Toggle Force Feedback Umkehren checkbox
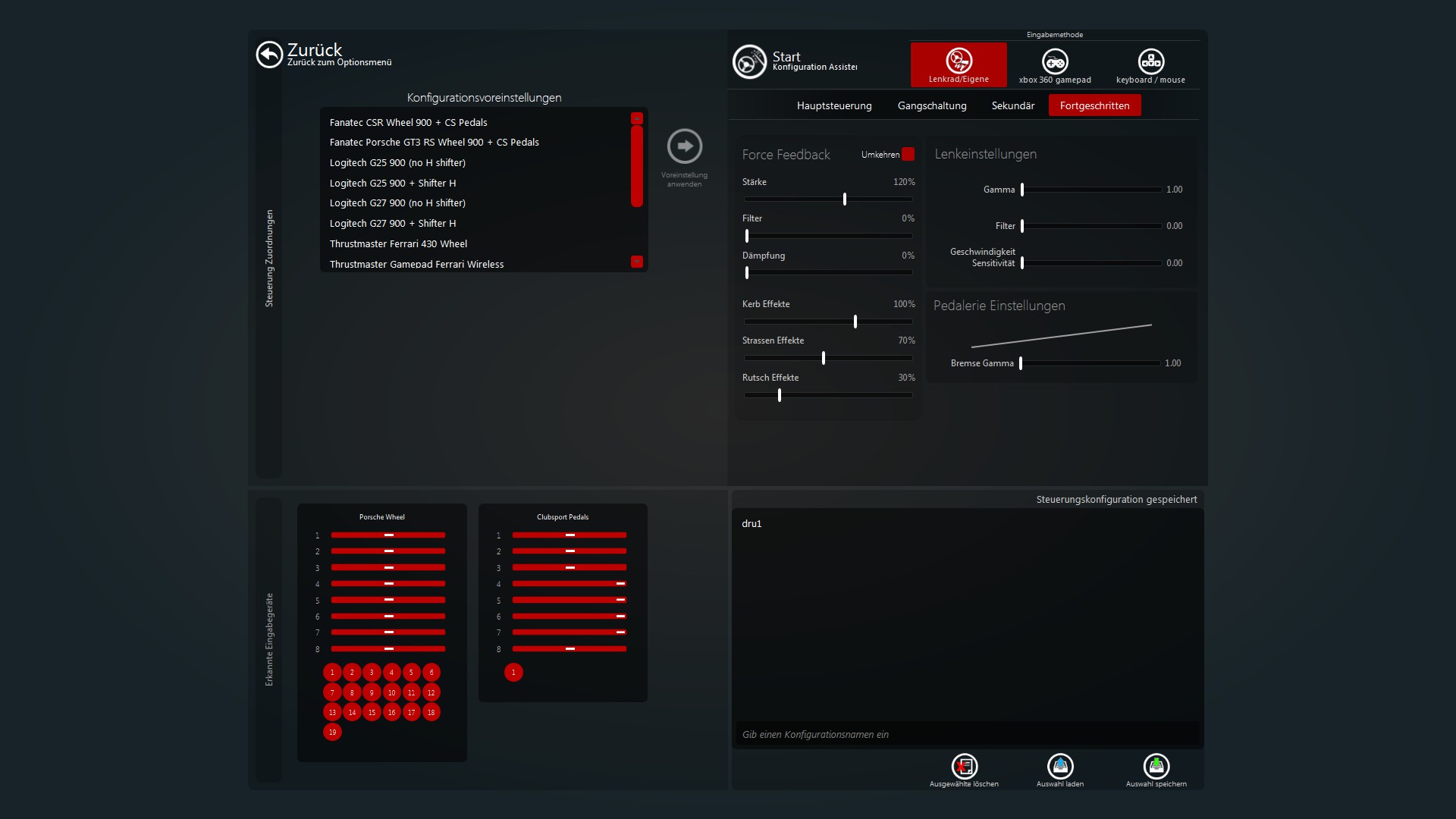Screen dimensions: 1456x819 (908, 154)
